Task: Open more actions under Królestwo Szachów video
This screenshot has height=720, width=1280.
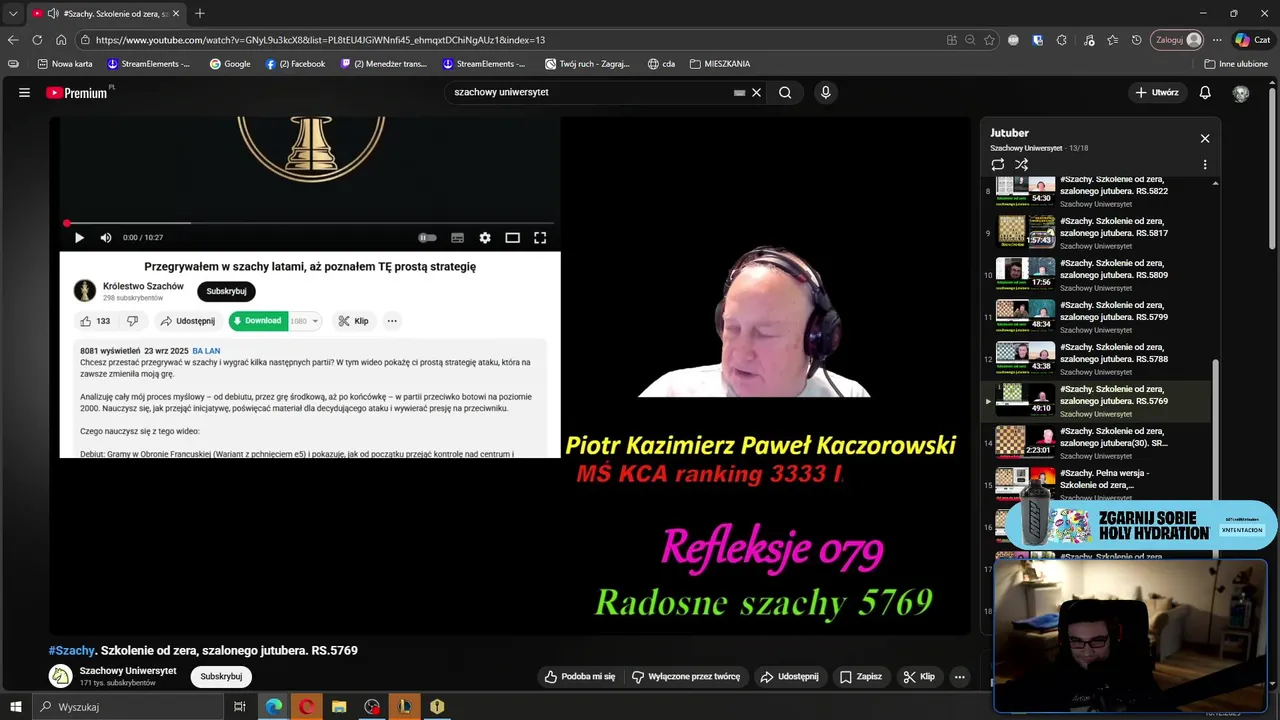Action: (392, 321)
